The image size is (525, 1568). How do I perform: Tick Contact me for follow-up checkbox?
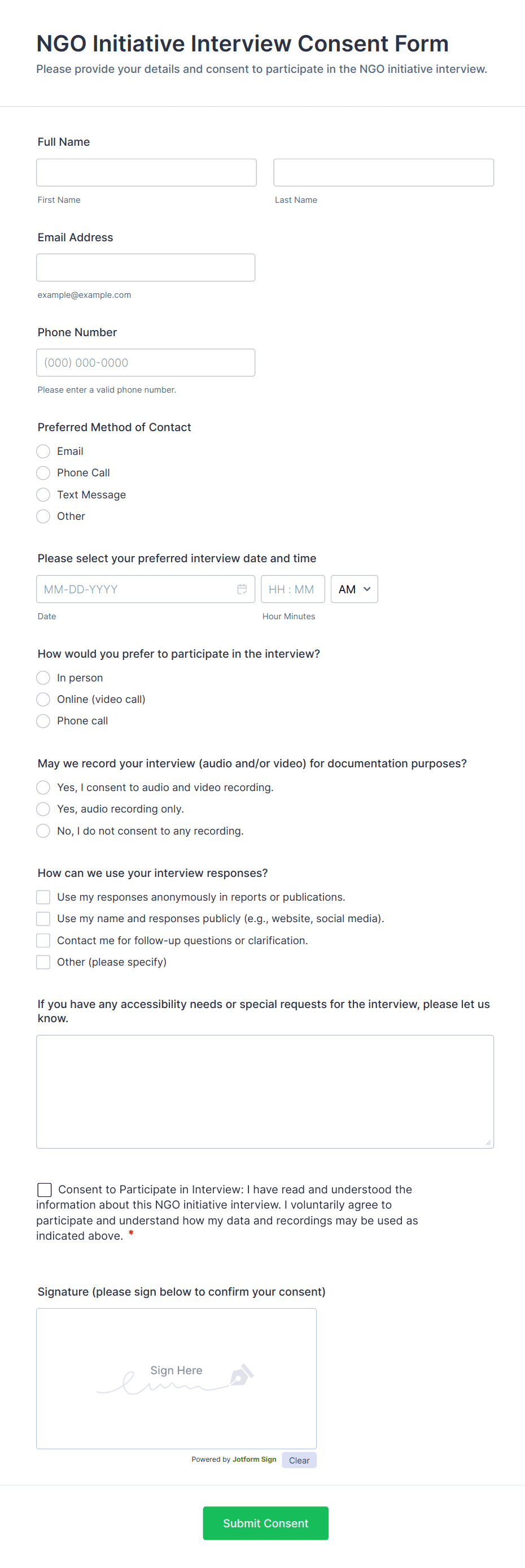pos(43,940)
